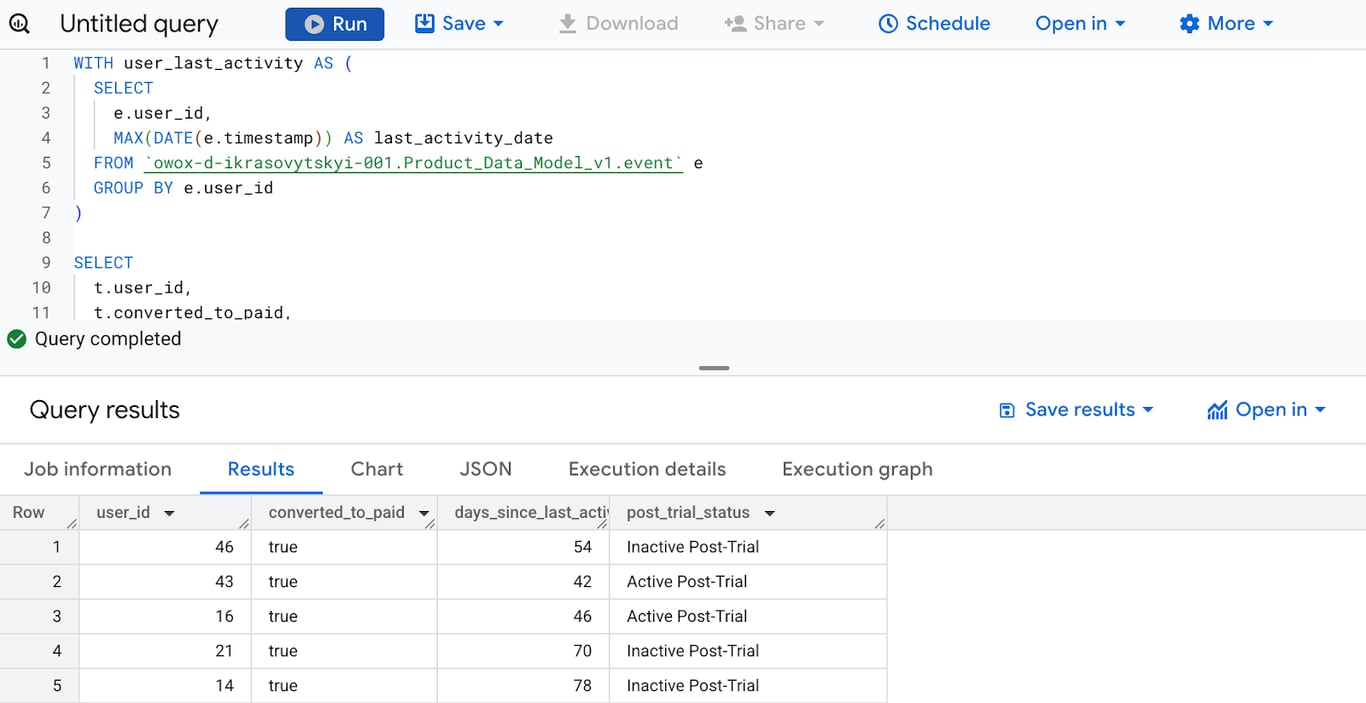This screenshot has width=1366, height=703.
Task: Click user_id cell 21
Action: (x=165, y=651)
